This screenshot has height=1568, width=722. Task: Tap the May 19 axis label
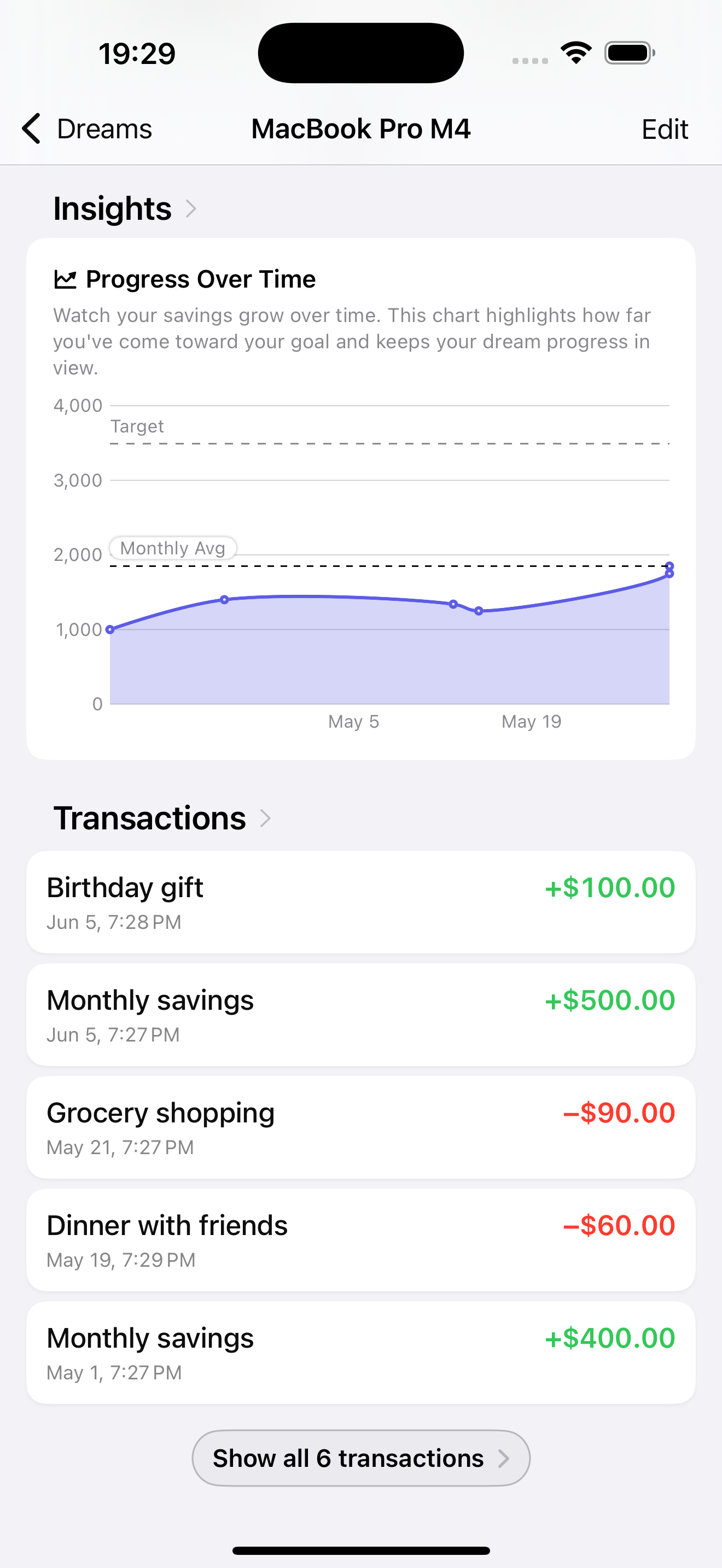click(x=531, y=721)
